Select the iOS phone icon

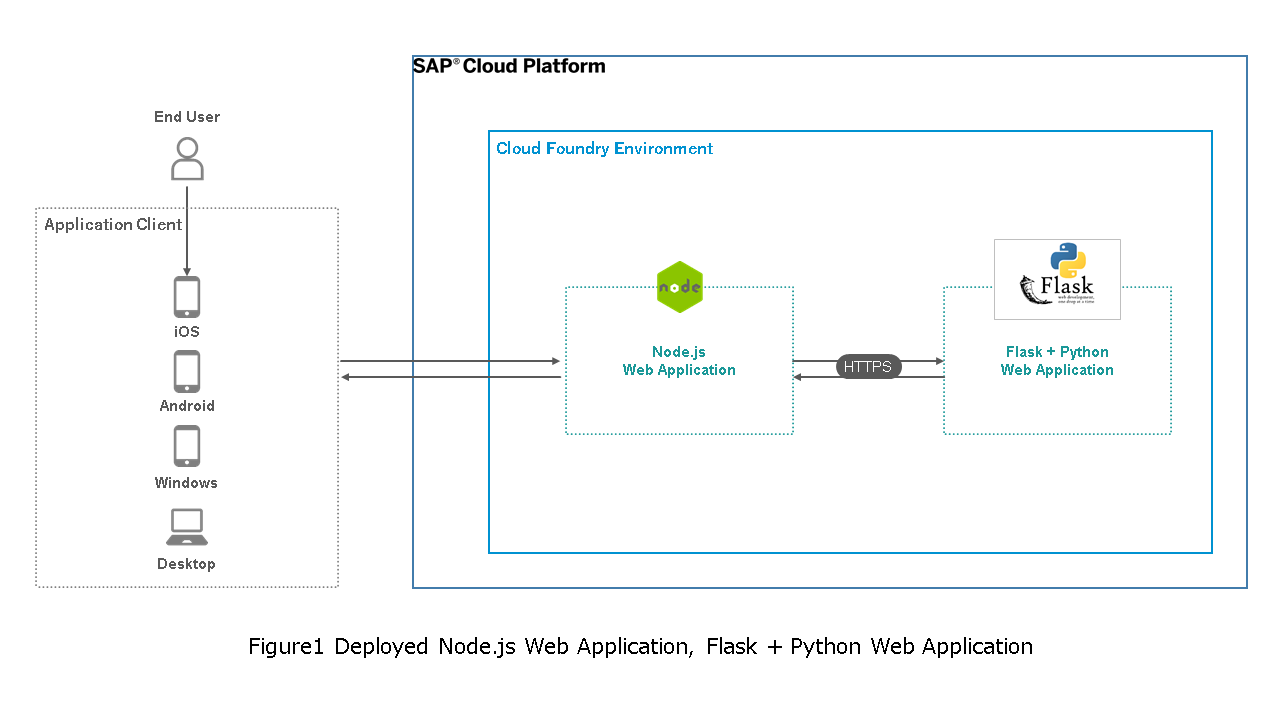click(x=187, y=297)
